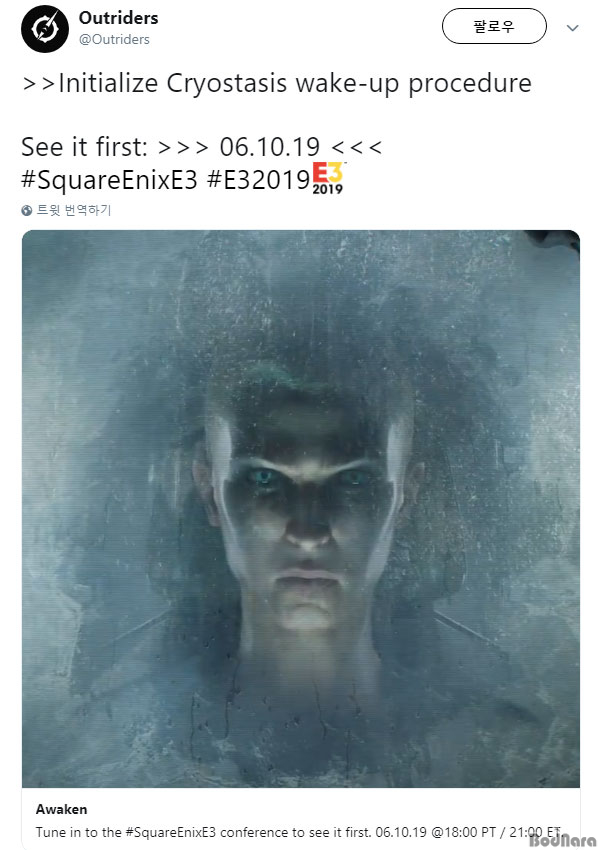Screen dimensions: 600x850
Task: Click the E3 2019 logo emoji
Action: pyautogui.click(x=328, y=178)
